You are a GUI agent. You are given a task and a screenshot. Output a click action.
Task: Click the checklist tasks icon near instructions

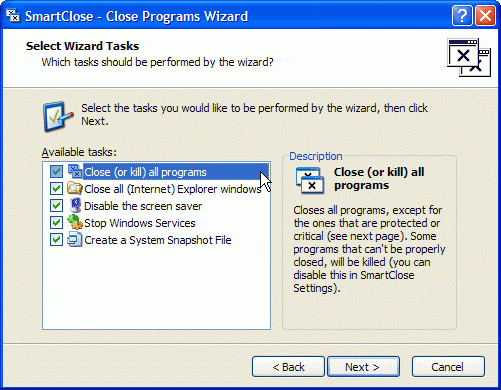click(x=58, y=116)
